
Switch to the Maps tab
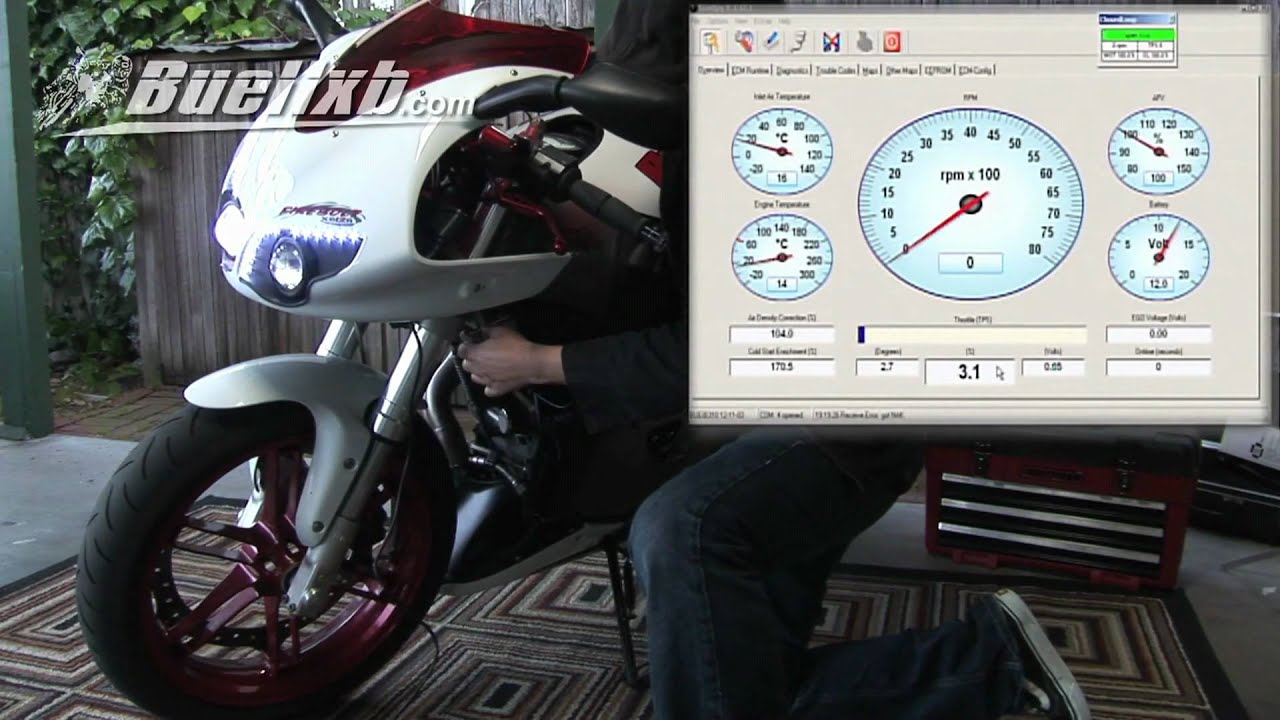(870, 71)
